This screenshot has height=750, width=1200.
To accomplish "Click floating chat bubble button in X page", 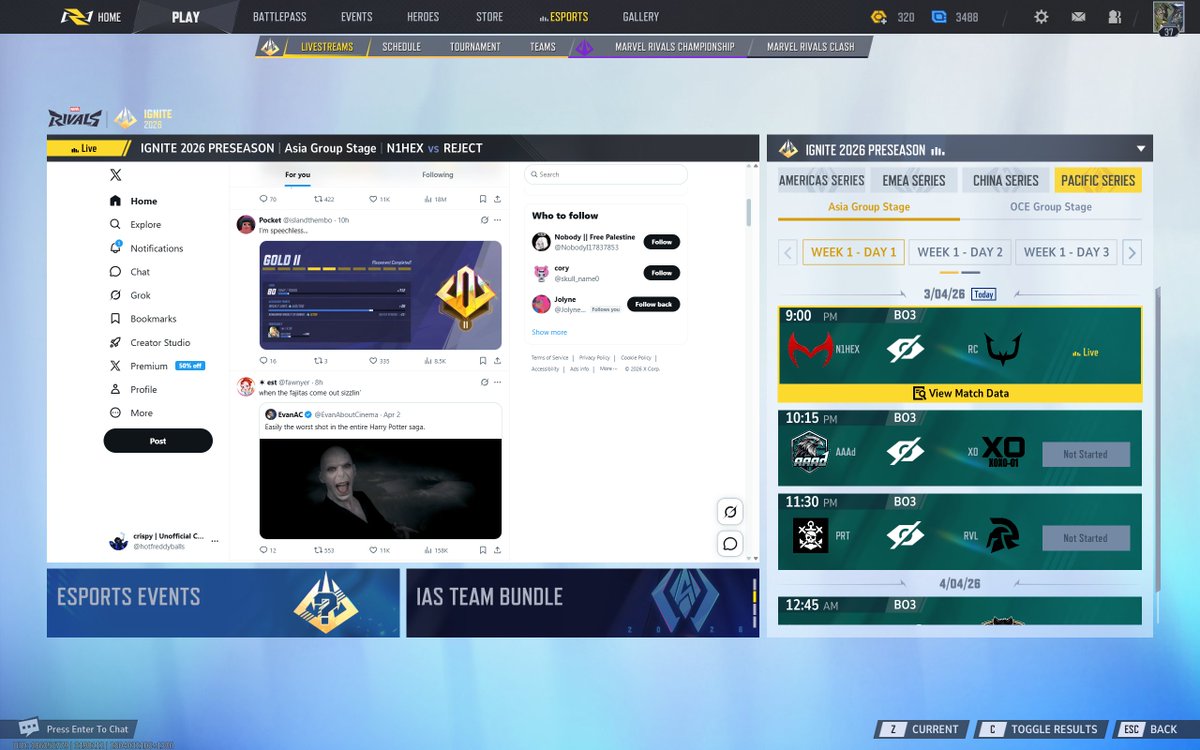I will (730, 544).
